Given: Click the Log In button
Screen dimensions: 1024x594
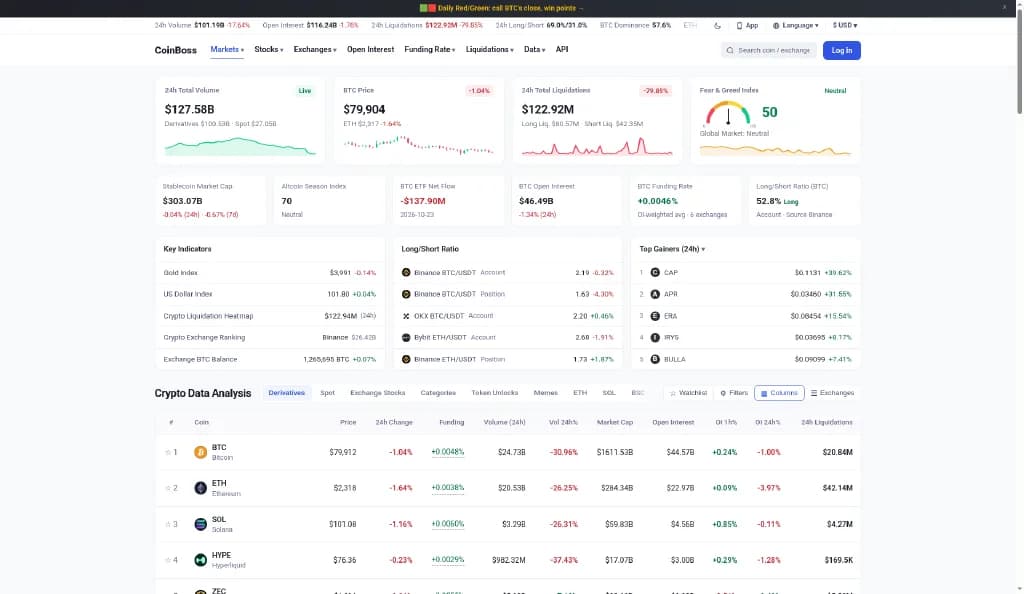Looking at the screenshot, I should 841,50.
